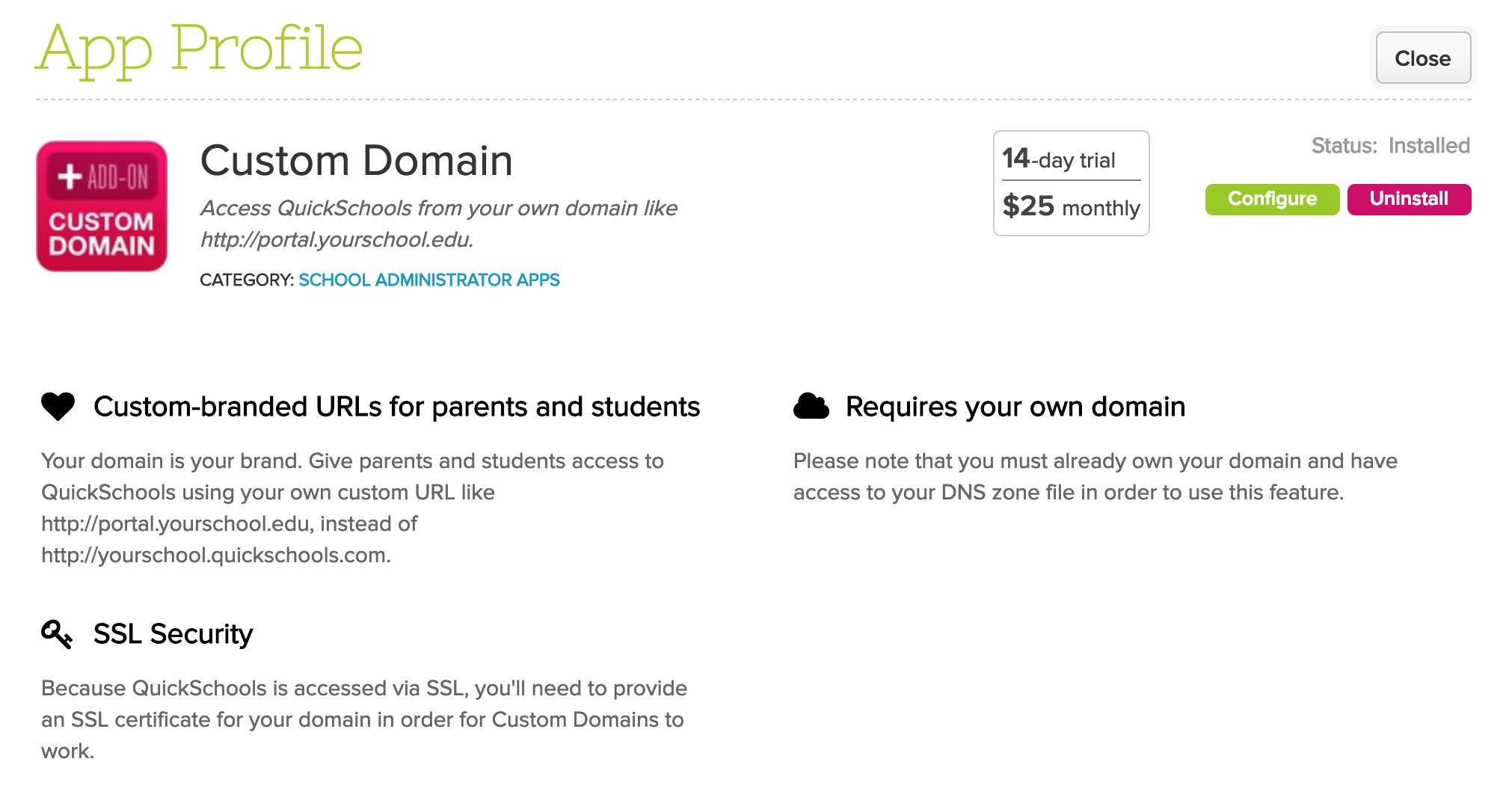The width and height of the screenshot is (1512, 809).
Task: Close the App Profile view
Action: click(1422, 58)
